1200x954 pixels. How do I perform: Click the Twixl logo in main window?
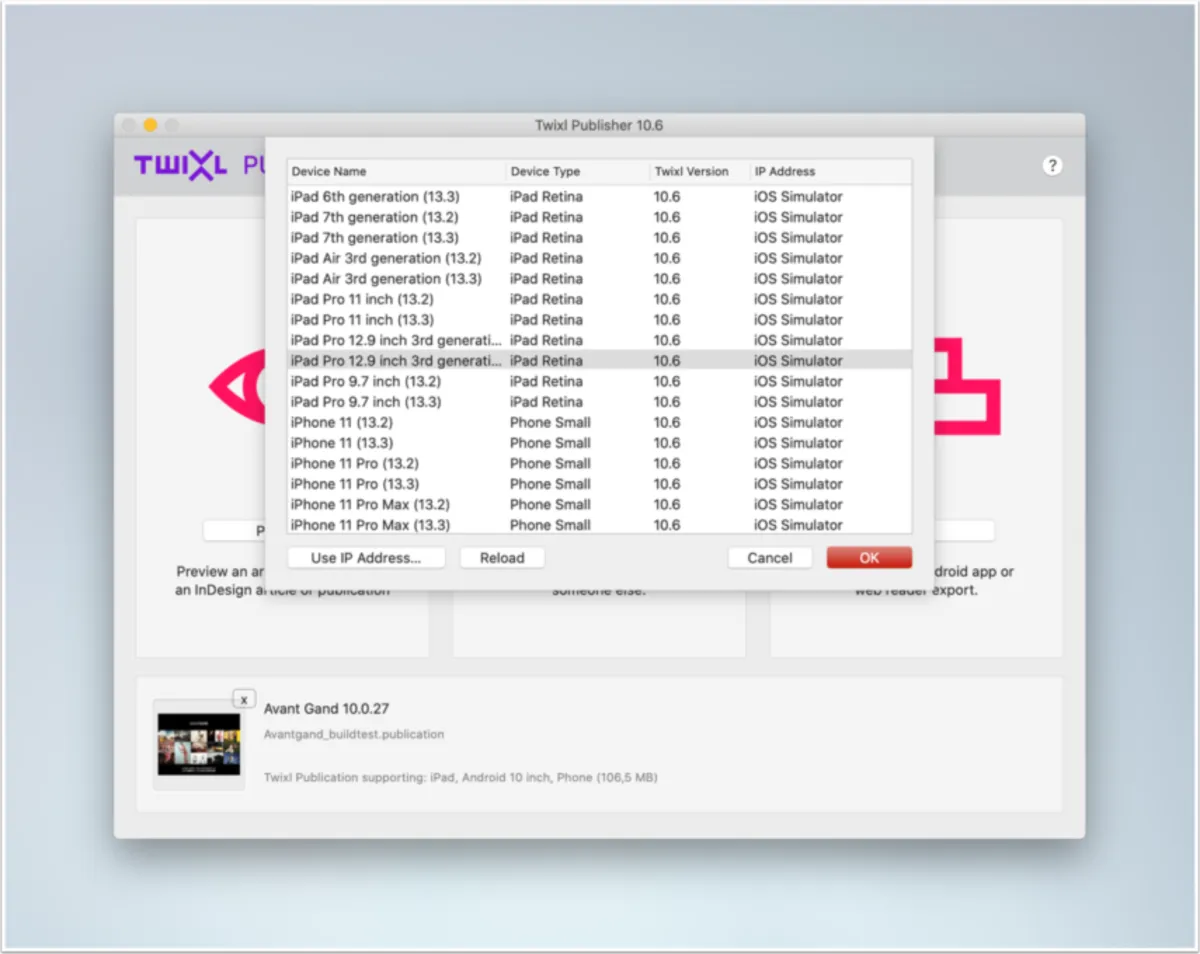(x=180, y=166)
